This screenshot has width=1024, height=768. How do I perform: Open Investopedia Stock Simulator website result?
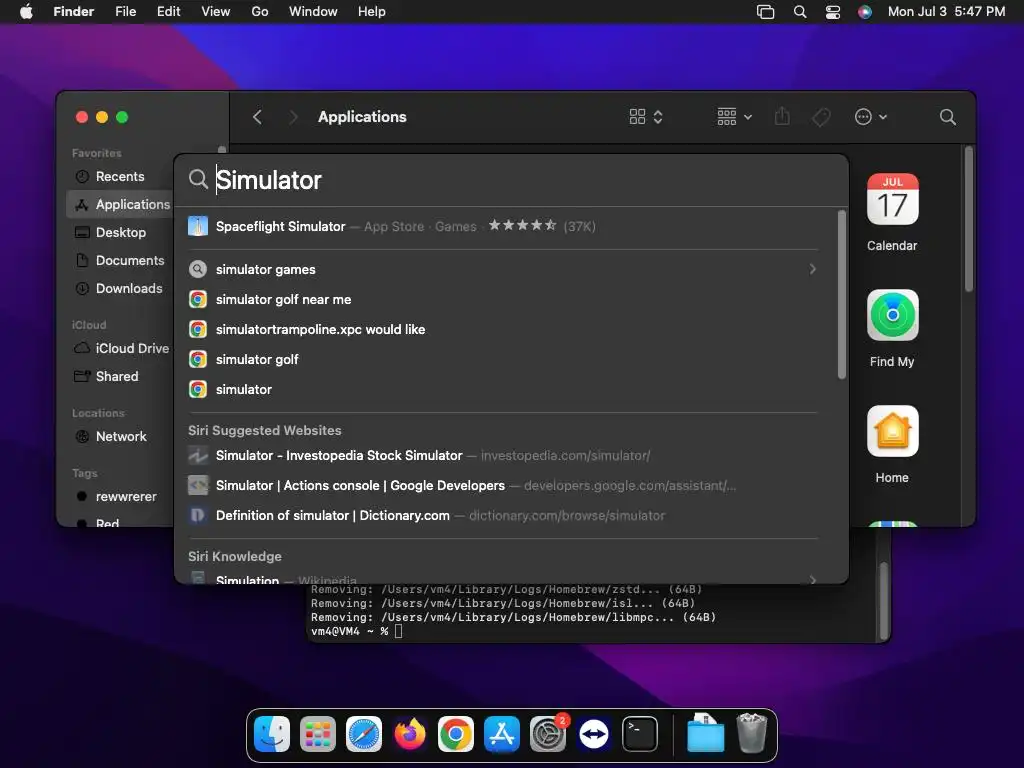coord(503,455)
